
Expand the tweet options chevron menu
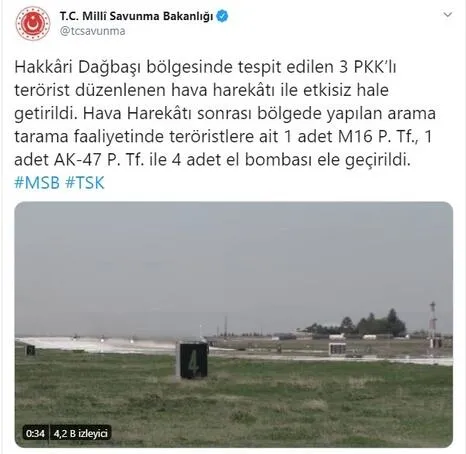pos(447,15)
